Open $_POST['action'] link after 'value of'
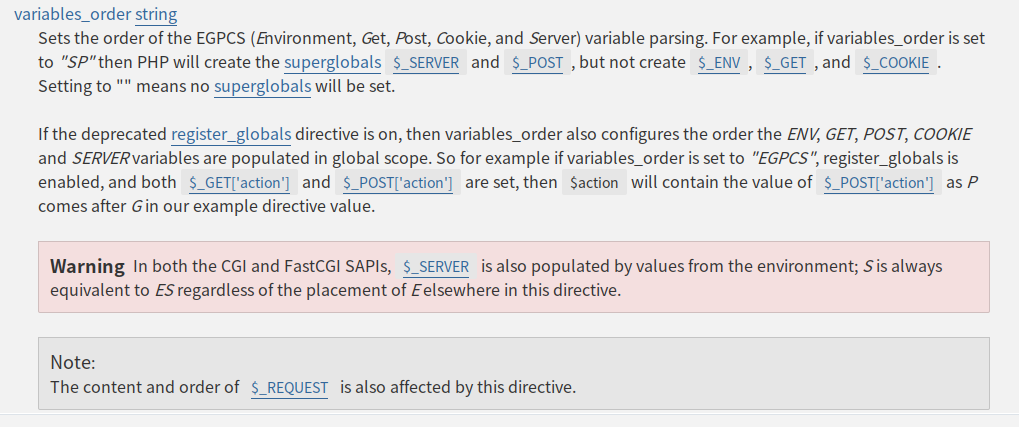Viewport: 1019px width, 427px height. pos(878,183)
